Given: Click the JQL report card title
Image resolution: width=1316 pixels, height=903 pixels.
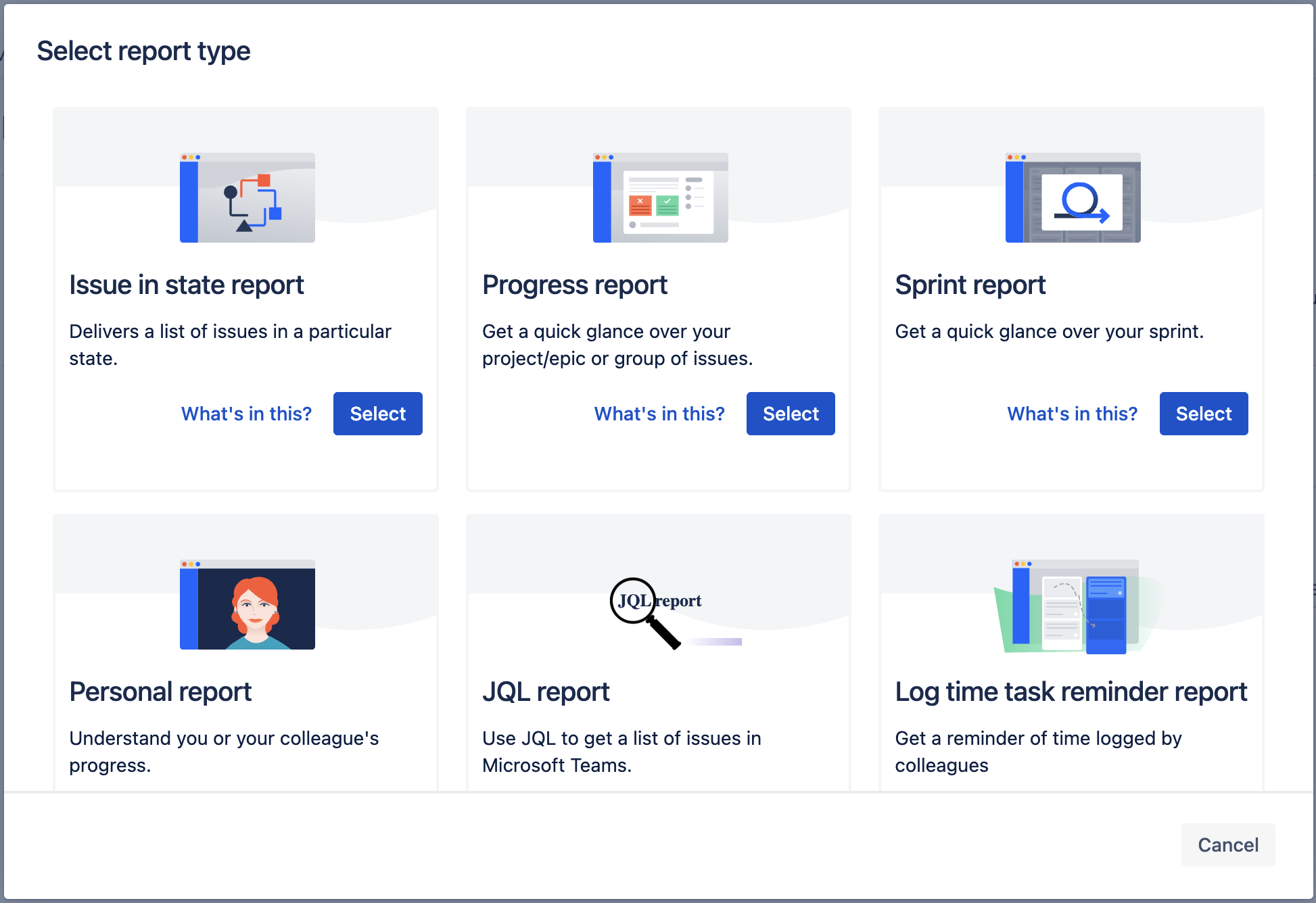Looking at the screenshot, I should (546, 692).
